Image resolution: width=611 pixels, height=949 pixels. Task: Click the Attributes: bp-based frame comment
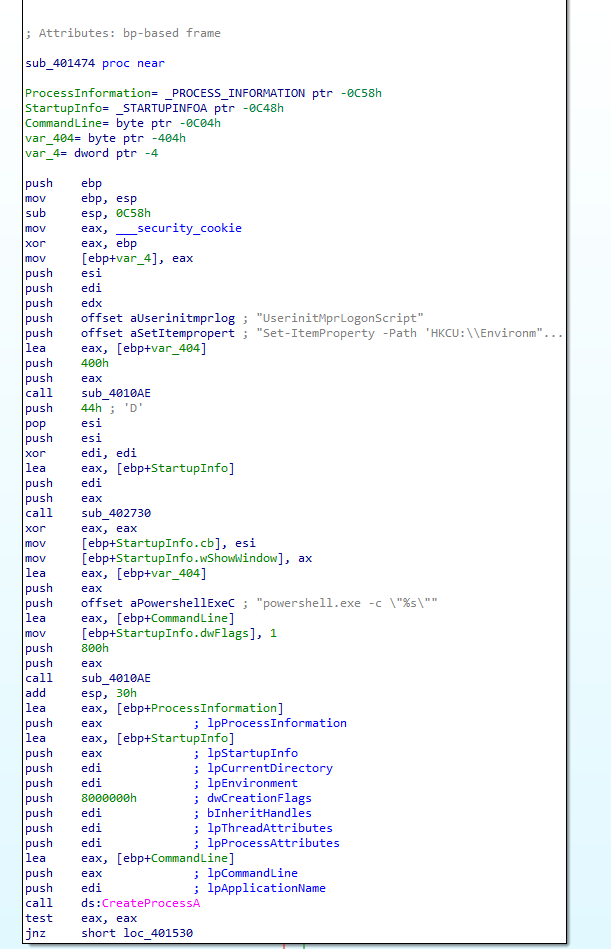[x=123, y=33]
